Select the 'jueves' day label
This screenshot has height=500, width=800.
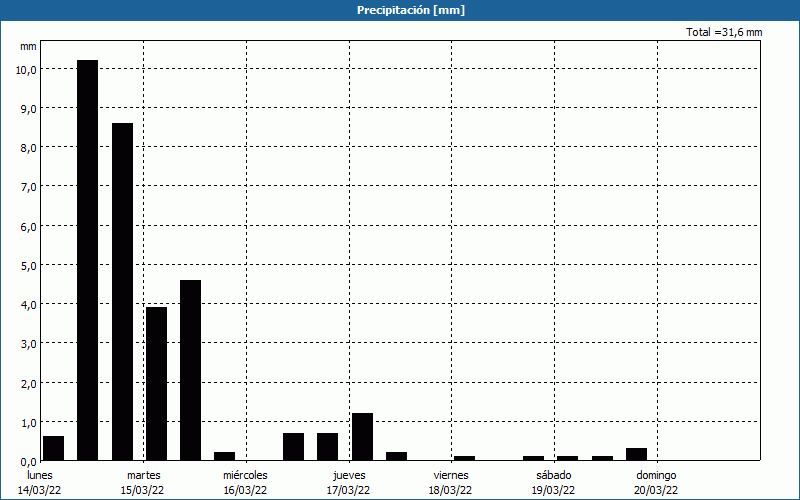coord(349,476)
